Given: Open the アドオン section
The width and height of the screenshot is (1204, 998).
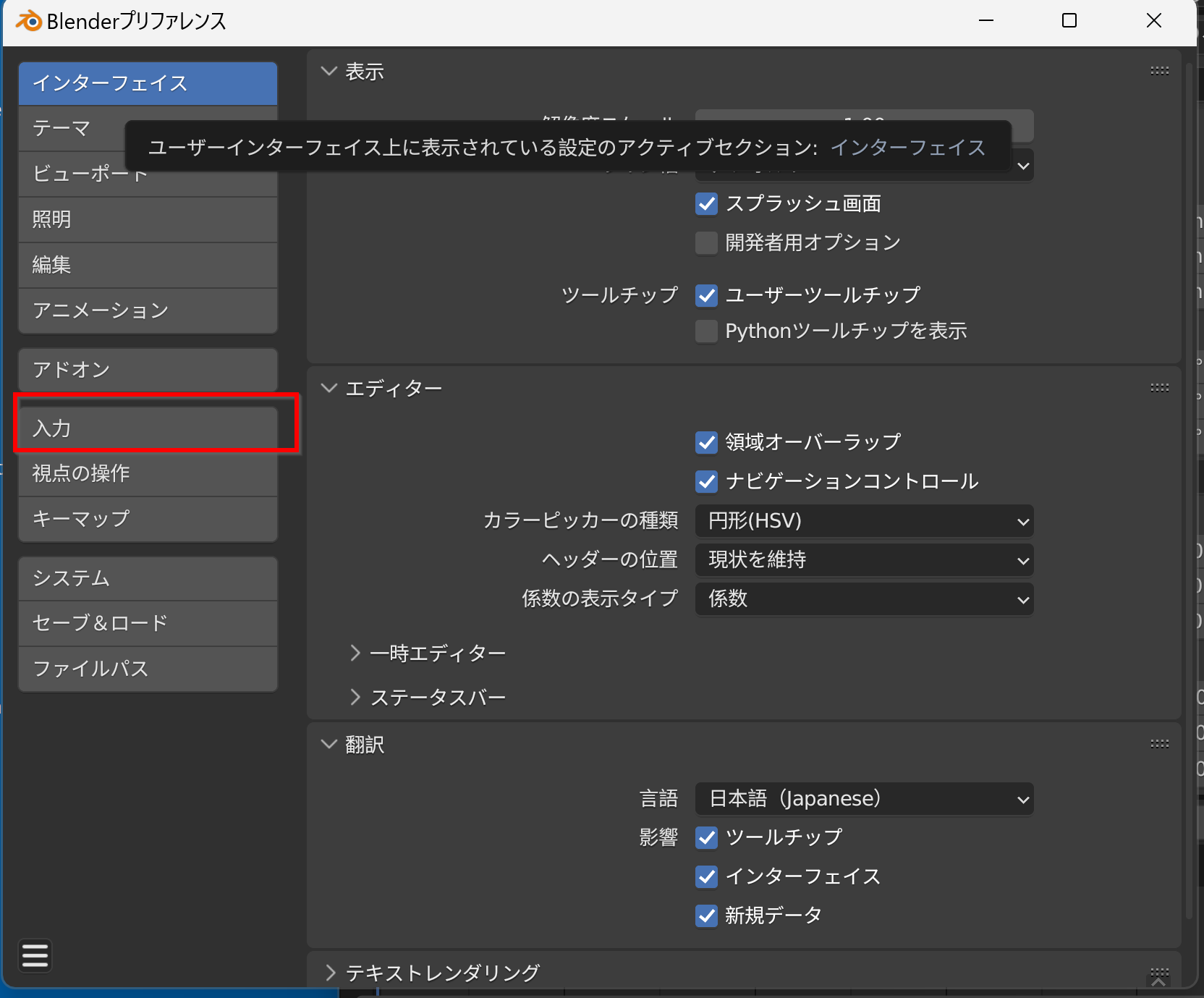Looking at the screenshot, I should click(148, 370).
